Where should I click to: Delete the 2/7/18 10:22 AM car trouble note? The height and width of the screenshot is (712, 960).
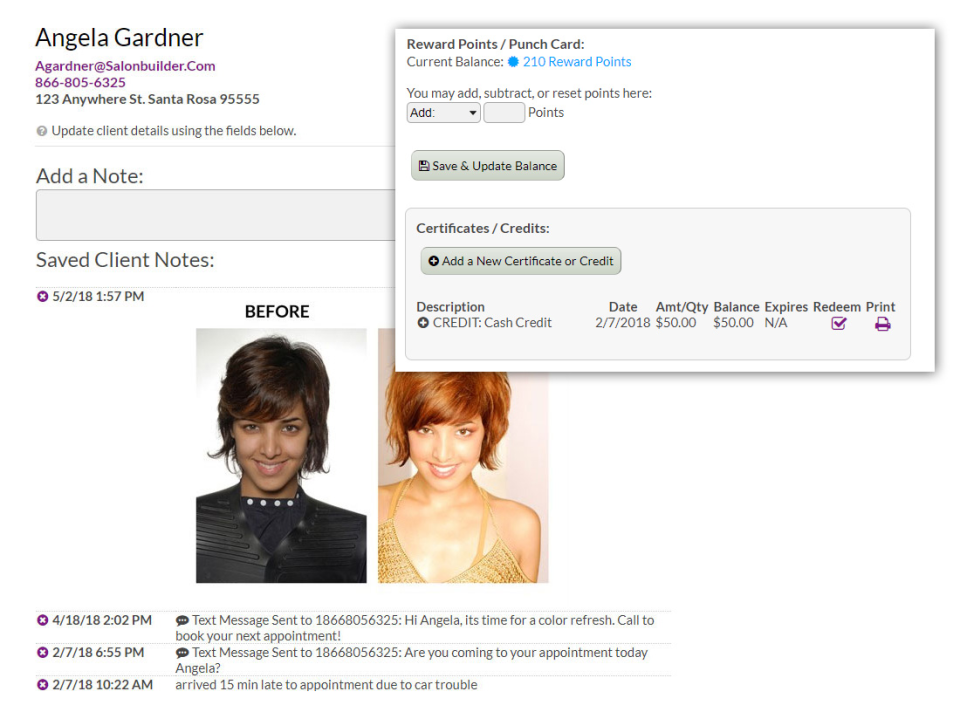tap(41, 685)
